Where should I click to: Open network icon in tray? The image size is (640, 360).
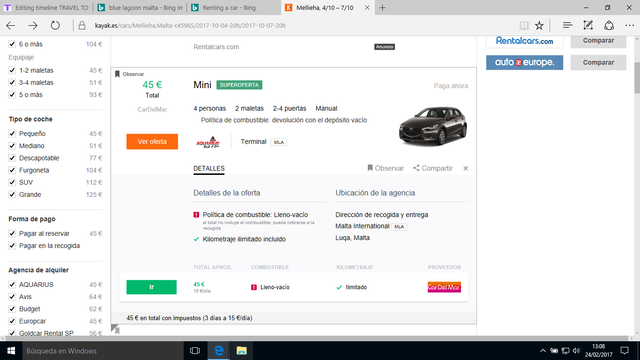coord(565,351)
